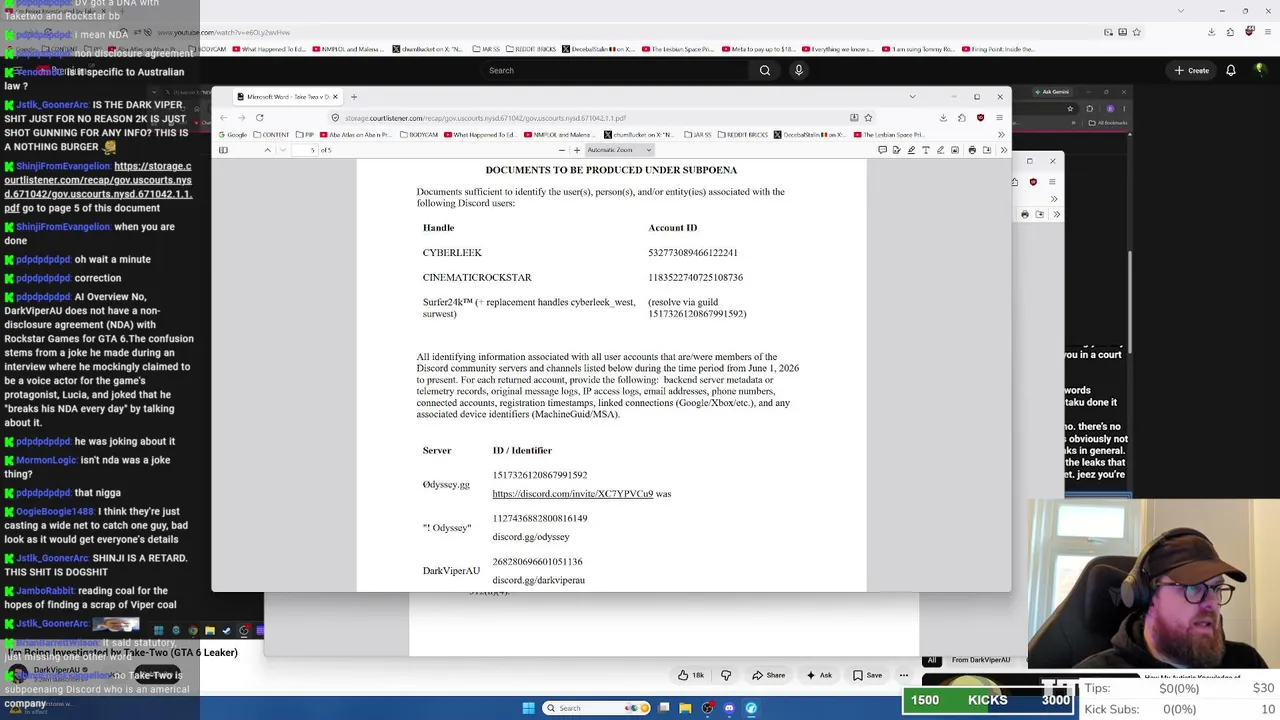Screen dimensions: 1280x720
Task: Click the PDF page number field
Action: coord(306,150)
